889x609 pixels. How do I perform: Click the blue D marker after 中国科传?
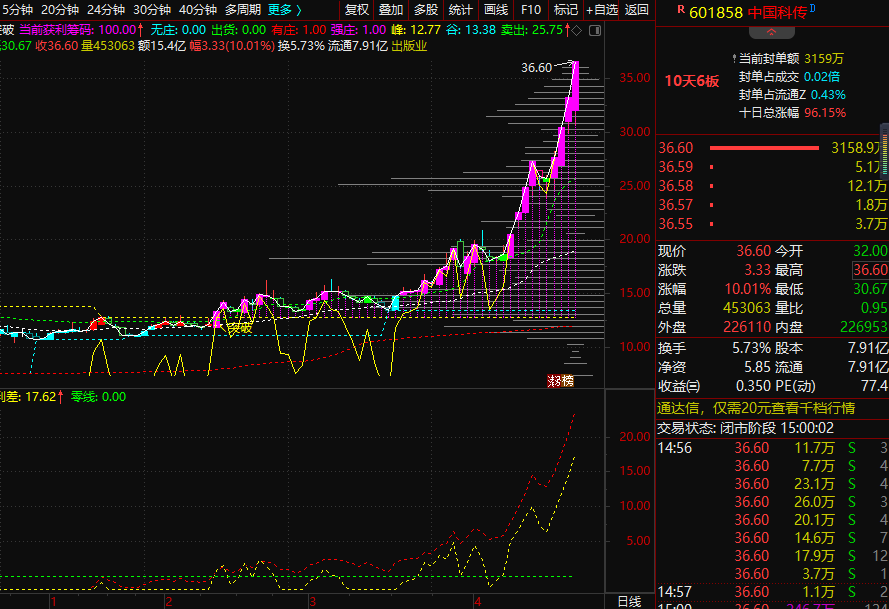pos(812,8)
